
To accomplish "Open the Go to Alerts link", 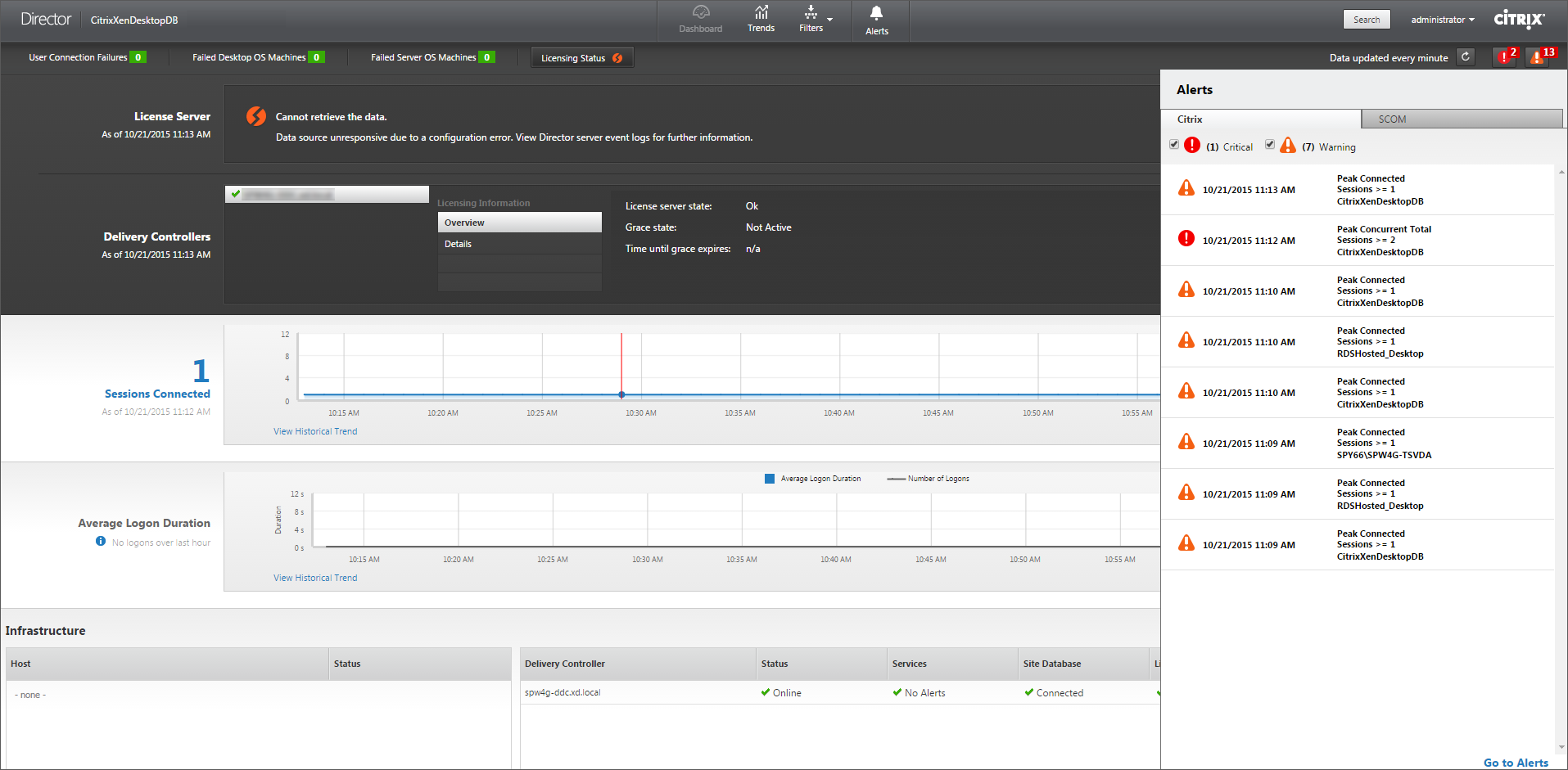I will (x=1516, y=763).
